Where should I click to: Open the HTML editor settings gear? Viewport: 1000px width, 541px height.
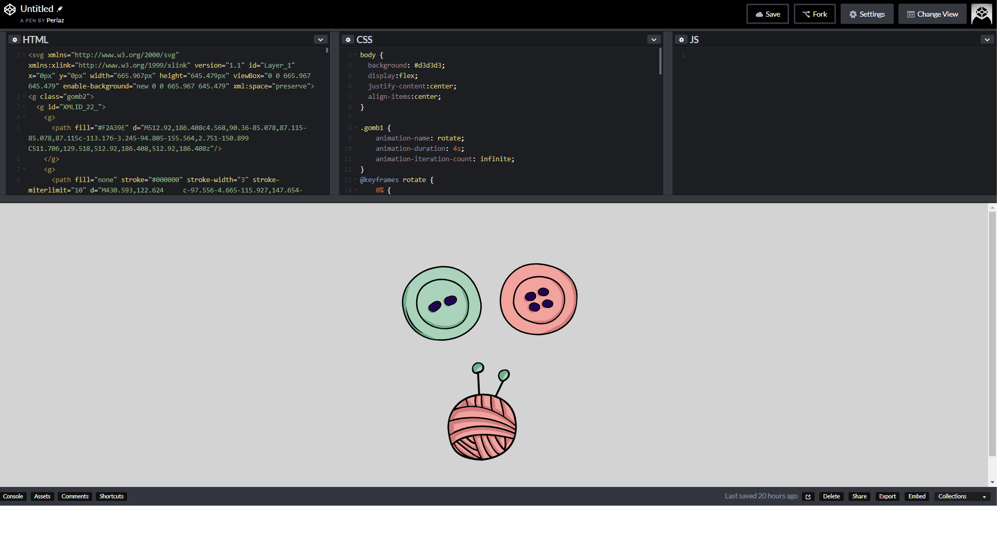pos(15,40)
